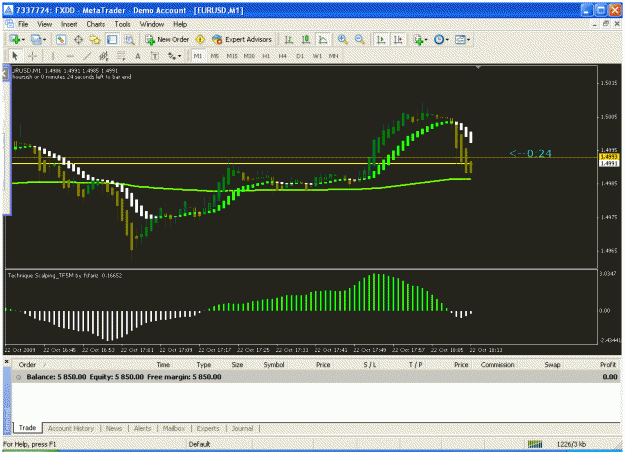Switch to the Journal tab
Image resolution: width=625 pixels, height=452 pixels.
242,428
